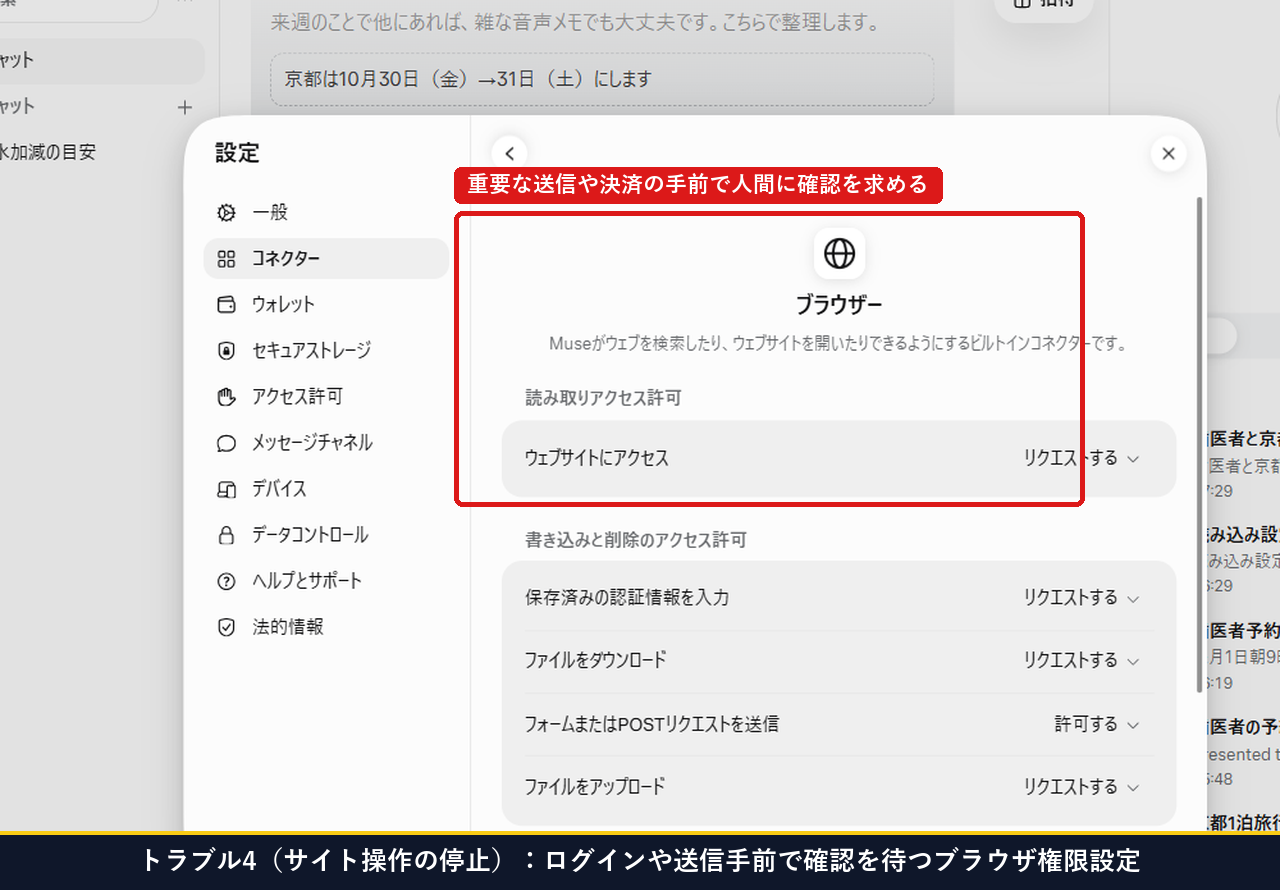Open the 一般 settings section
The height and width of the screenshot is (890, 1280).
[x=326, y=212]
